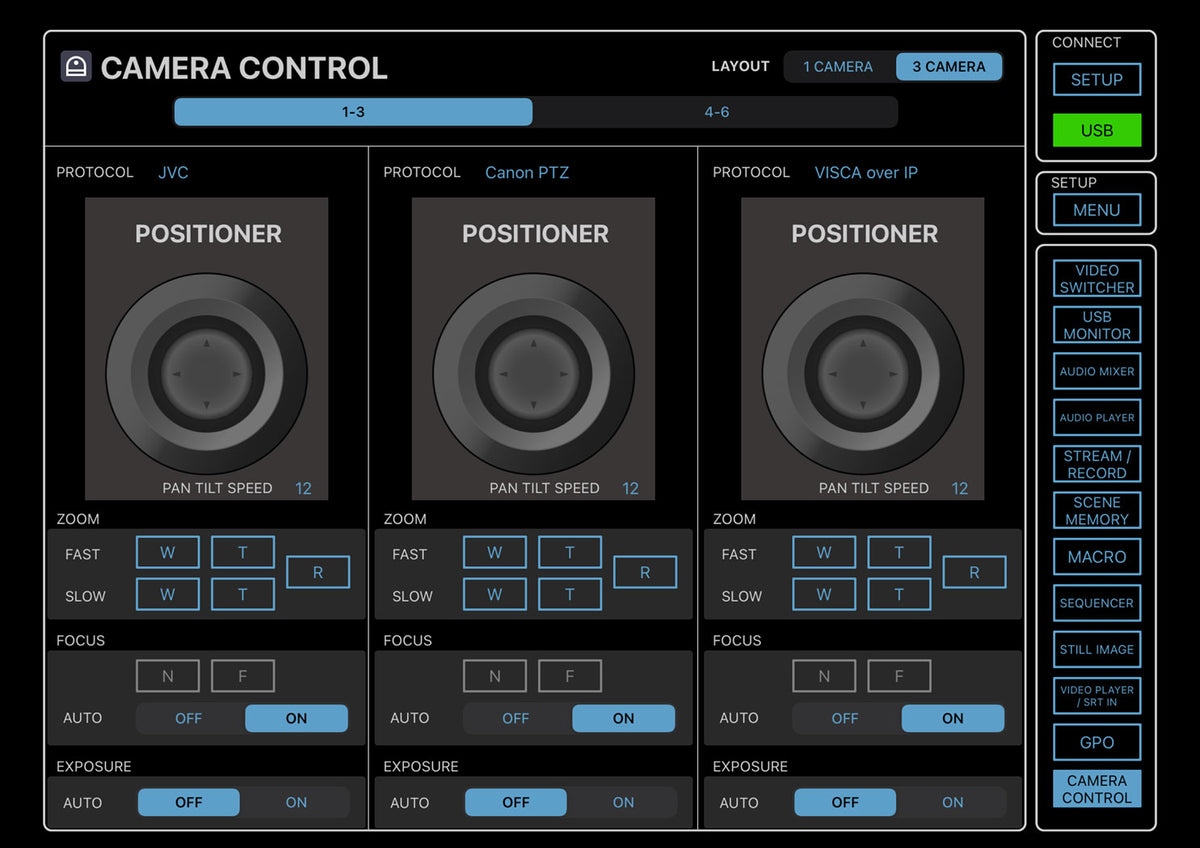
Task: Open the Stream / Record panel
Action: tap(1097, 463)
